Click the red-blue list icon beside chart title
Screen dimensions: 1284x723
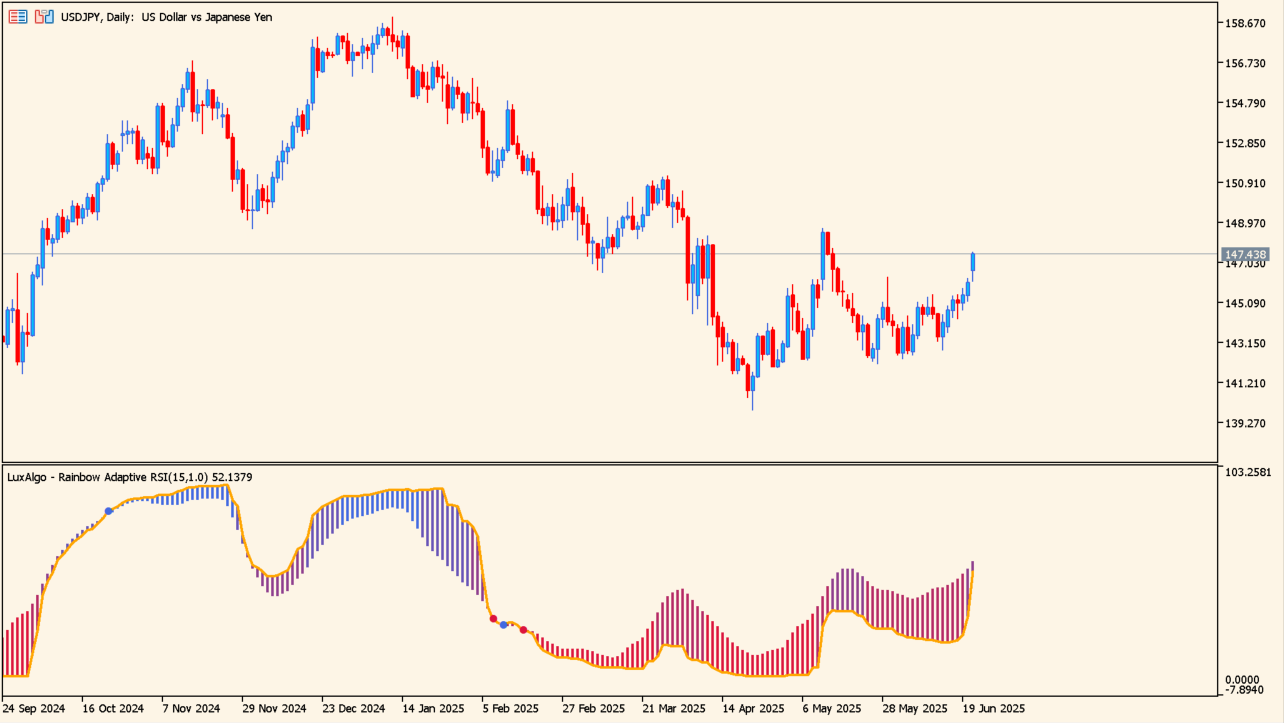(x=18, y=17)
